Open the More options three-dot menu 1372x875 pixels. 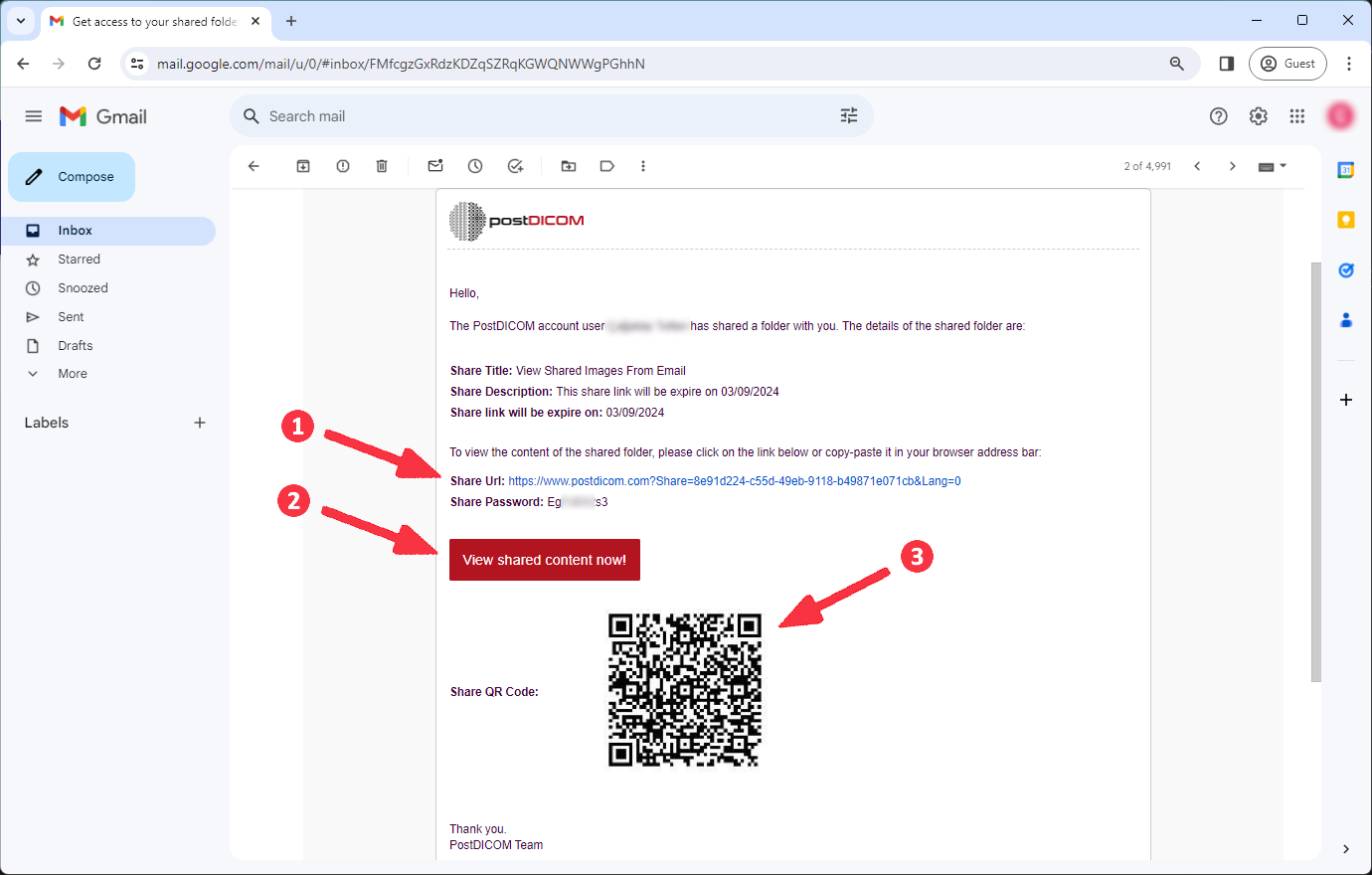(643, 166)
